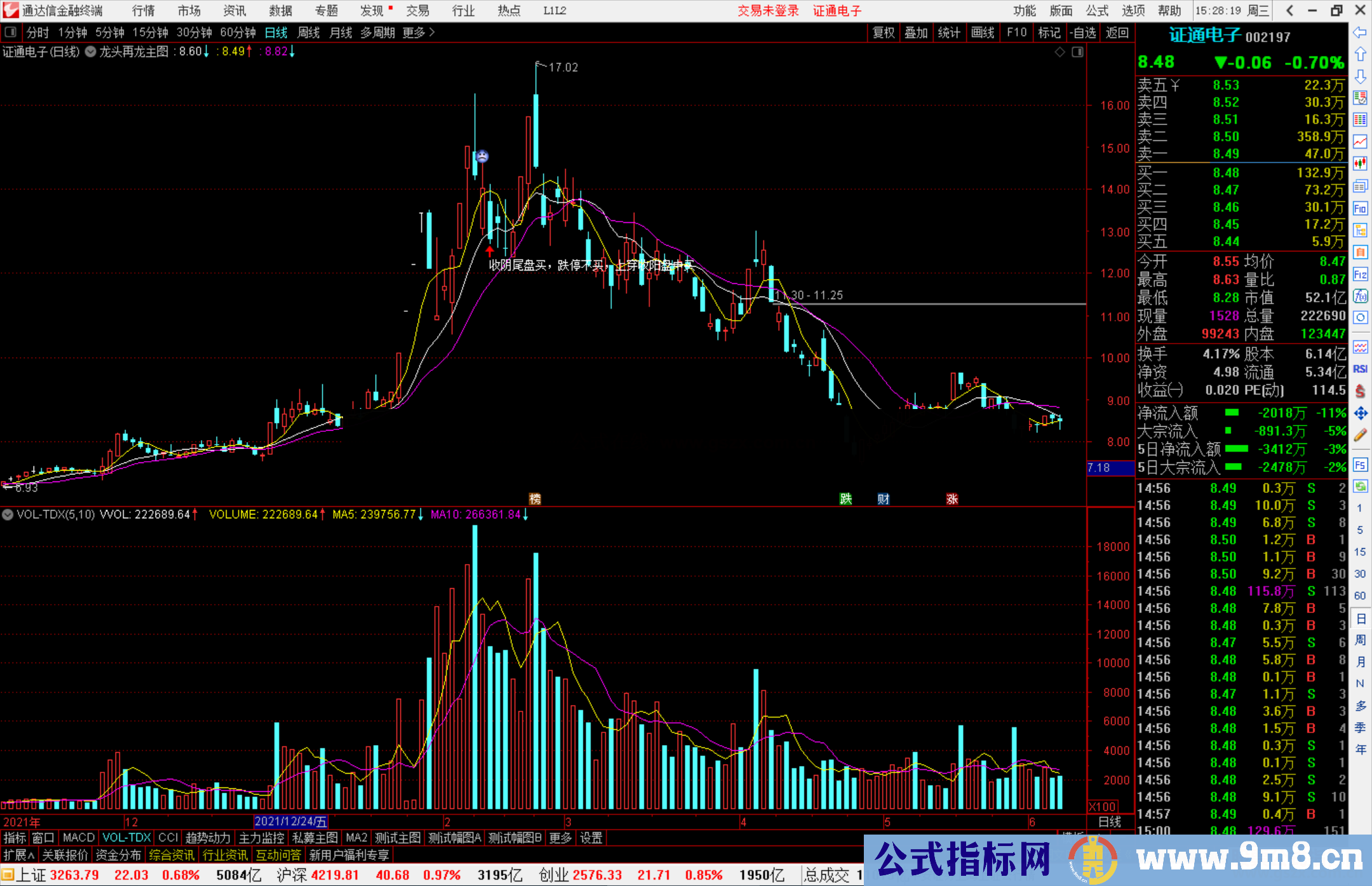1372x886 pixels.
Task: Toggle the panel icon left of 分时
Action: [11, 32]
